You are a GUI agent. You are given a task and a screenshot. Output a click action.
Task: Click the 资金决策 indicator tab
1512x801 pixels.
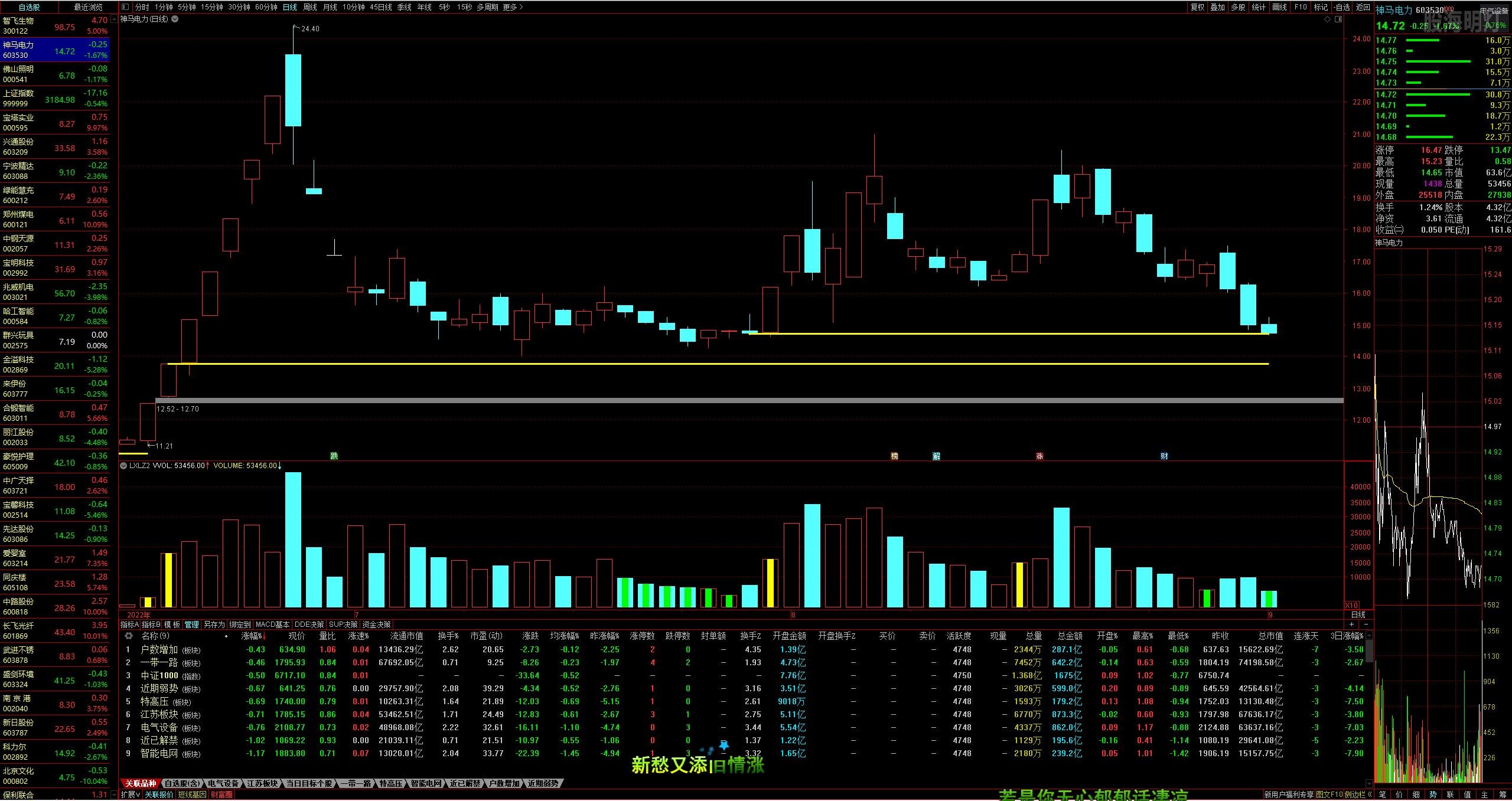tap(376, 625)
